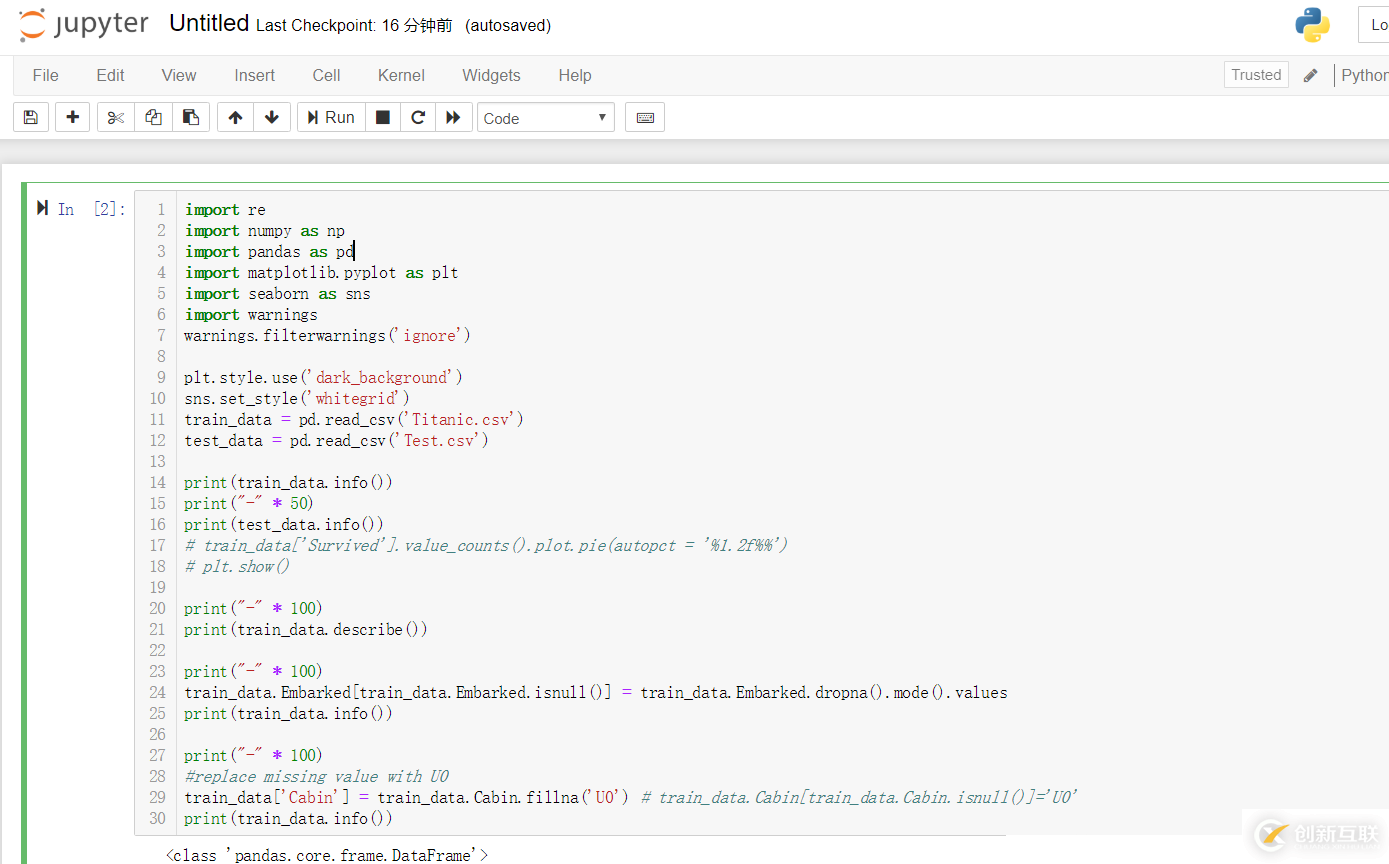The width and height of the screenshot is (1389, 864).
Task: Run this cell via In prompt icon
Action: point(42,208)
